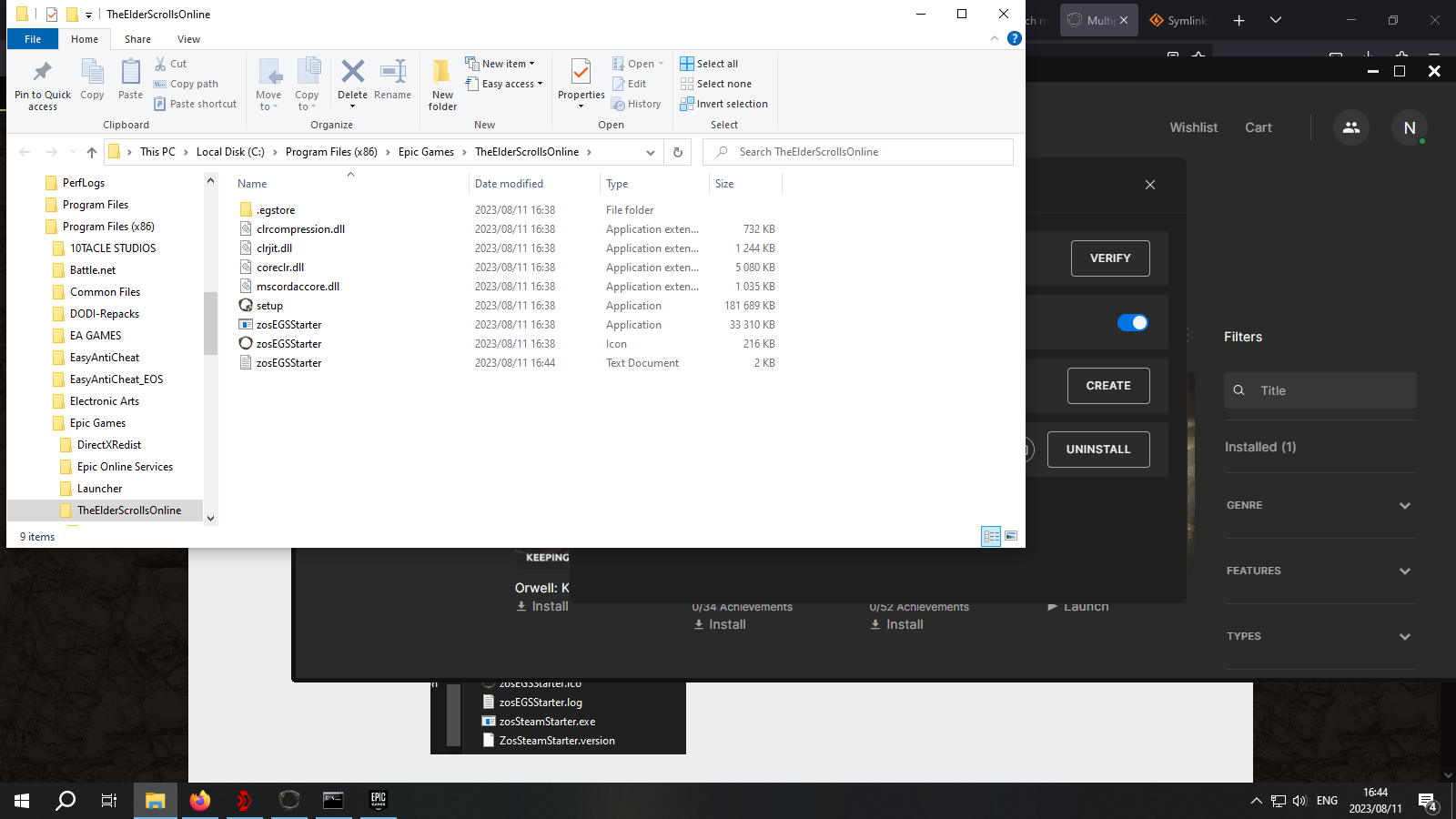
Task: Select the setup application file
Action: click(269, 306)
